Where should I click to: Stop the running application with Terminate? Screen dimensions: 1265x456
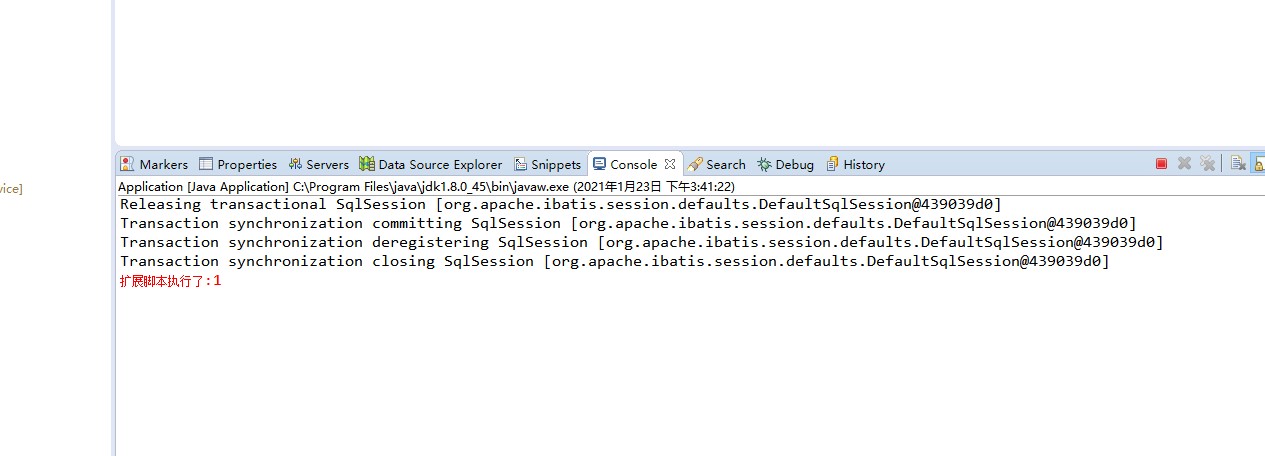pyautogui.click(x=1161, y=164)
